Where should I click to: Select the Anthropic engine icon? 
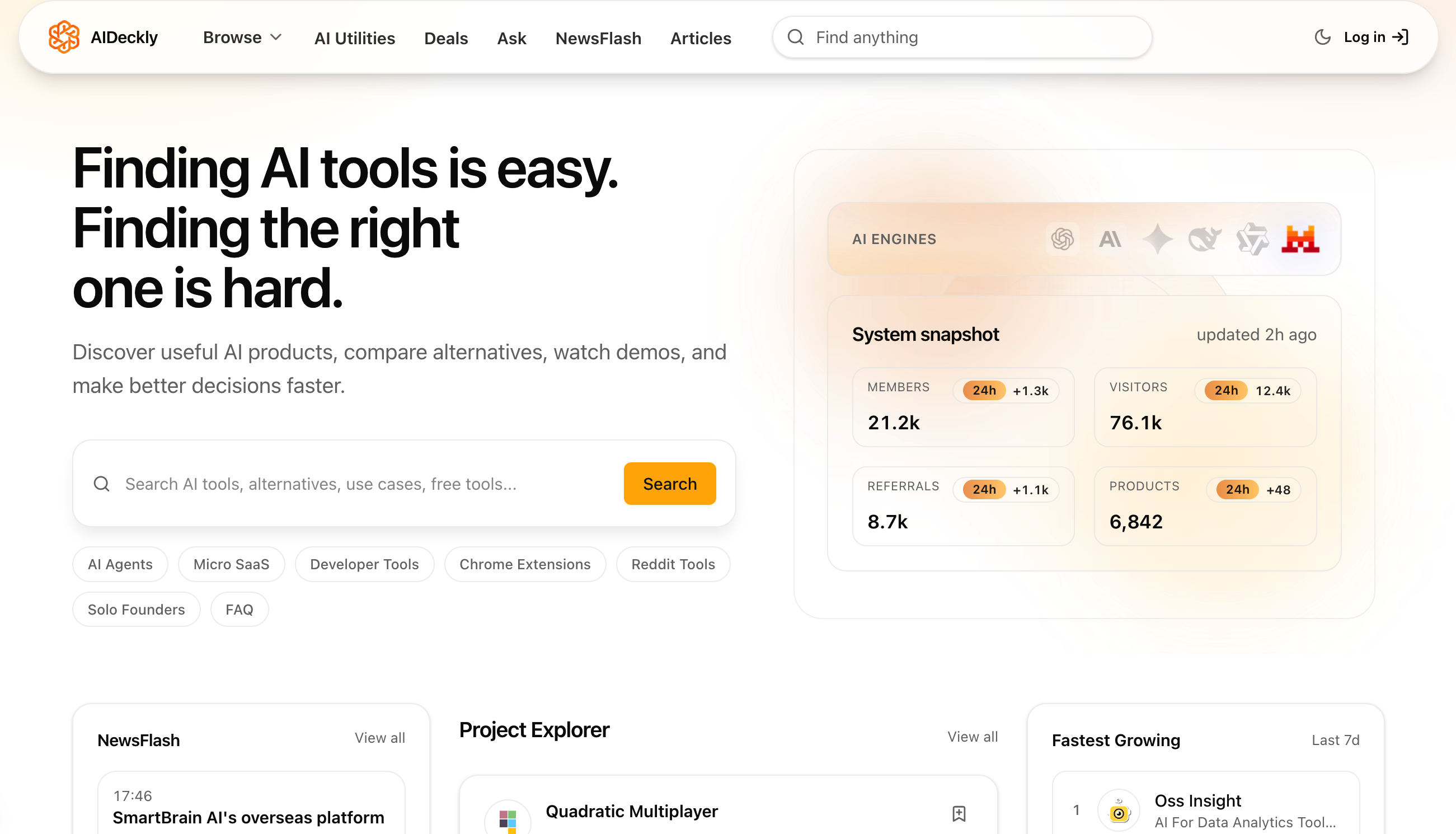(1110, 239)
